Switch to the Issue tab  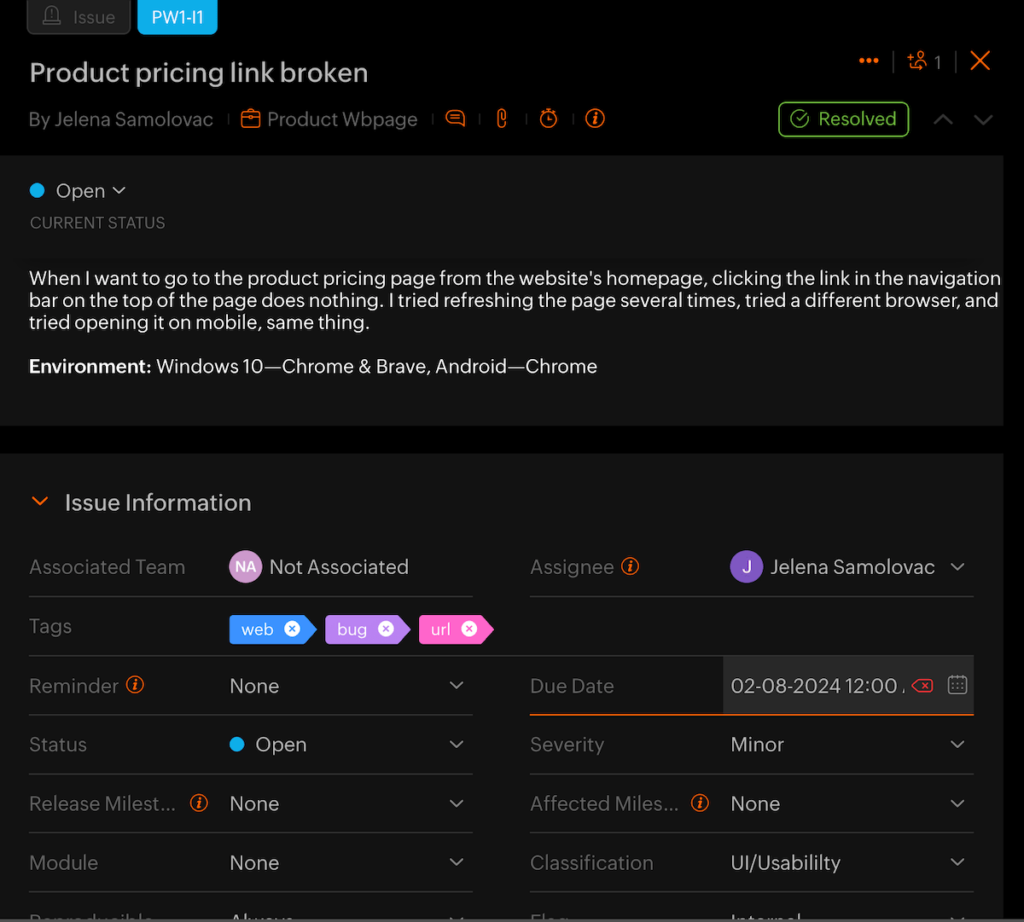click(78, 16)
